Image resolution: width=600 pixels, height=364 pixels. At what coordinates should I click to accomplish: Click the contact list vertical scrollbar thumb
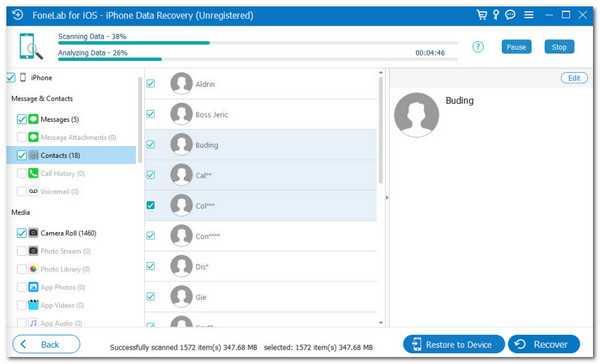380,130
